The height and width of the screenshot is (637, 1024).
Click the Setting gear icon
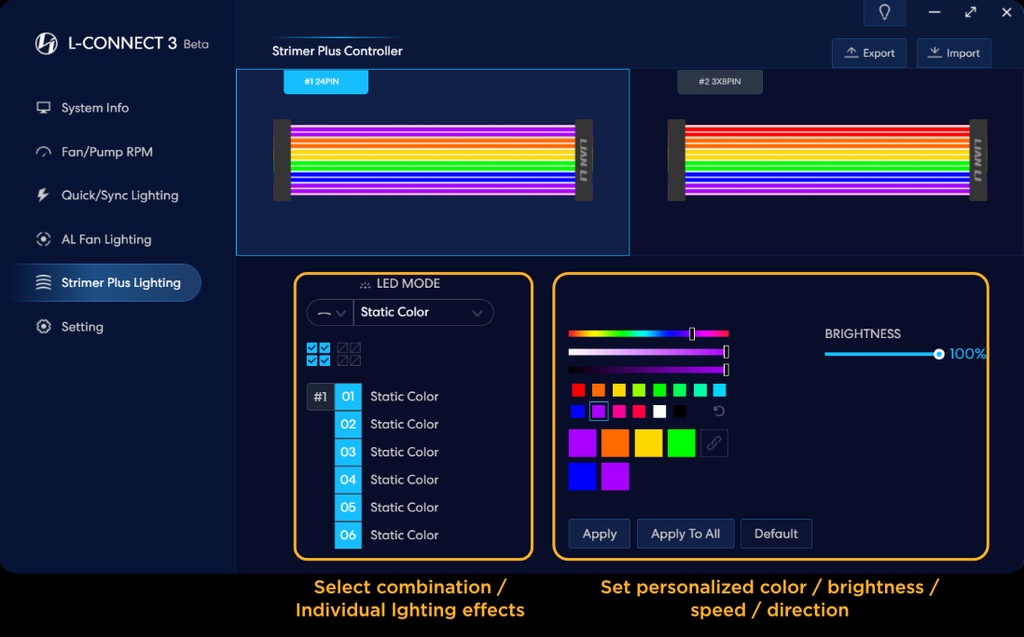(43, 327)
